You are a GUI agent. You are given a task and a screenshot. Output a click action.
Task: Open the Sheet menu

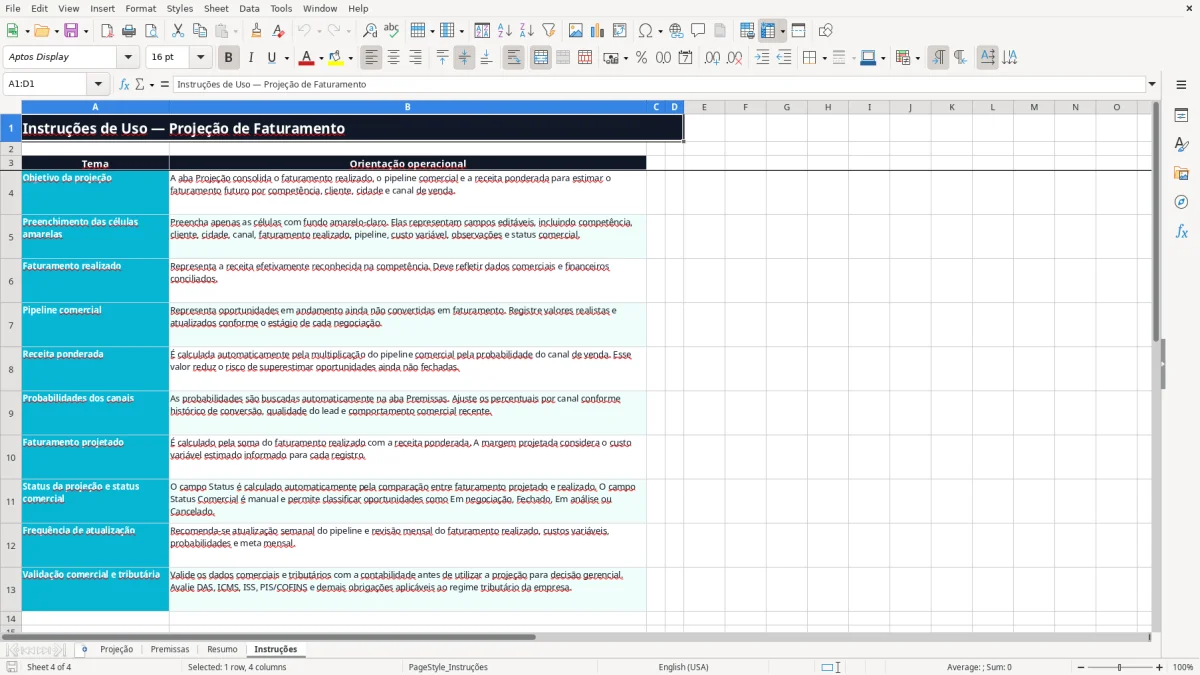pos(216,8)
